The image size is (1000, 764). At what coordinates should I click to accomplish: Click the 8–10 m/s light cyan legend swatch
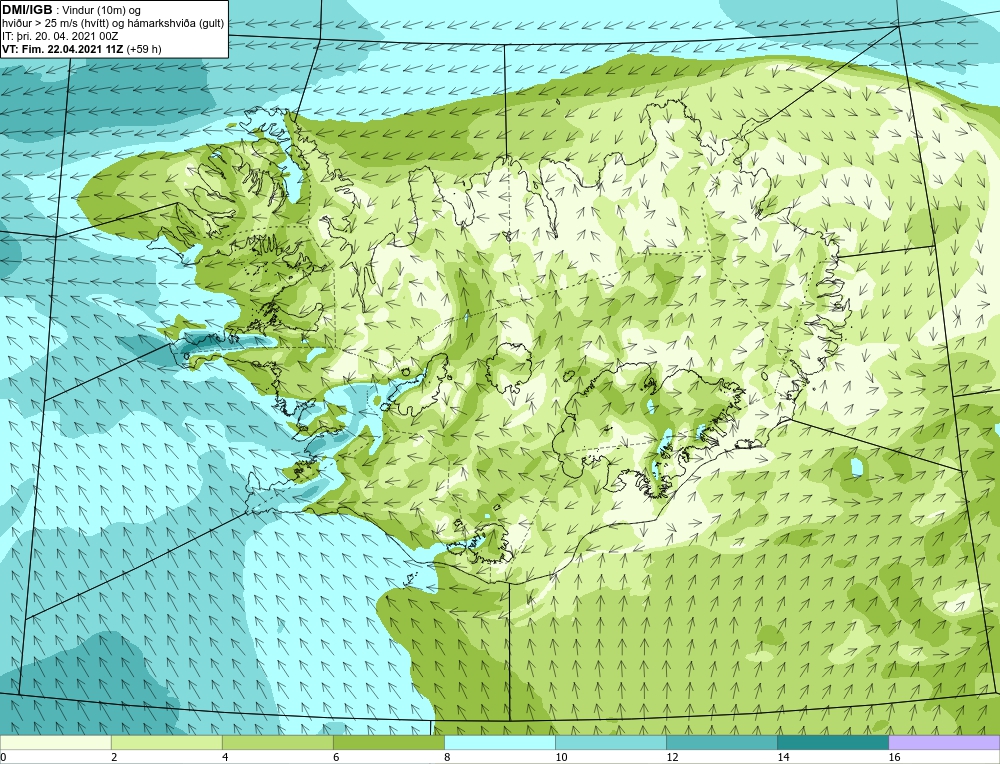point(499,742)
